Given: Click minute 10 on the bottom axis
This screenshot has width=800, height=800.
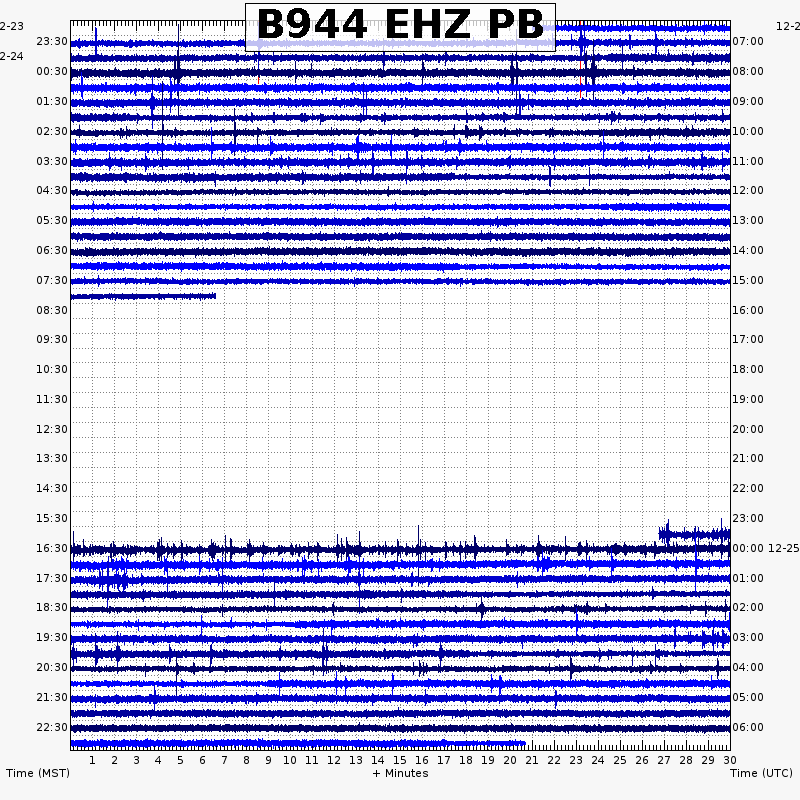Looking at the screenshot, I should (290, 760).
